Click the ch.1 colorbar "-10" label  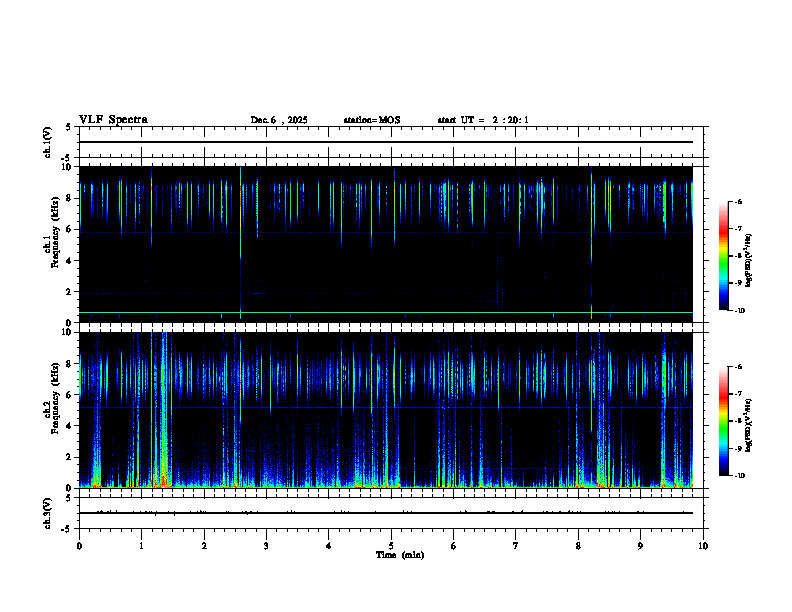tap(740, 311)
